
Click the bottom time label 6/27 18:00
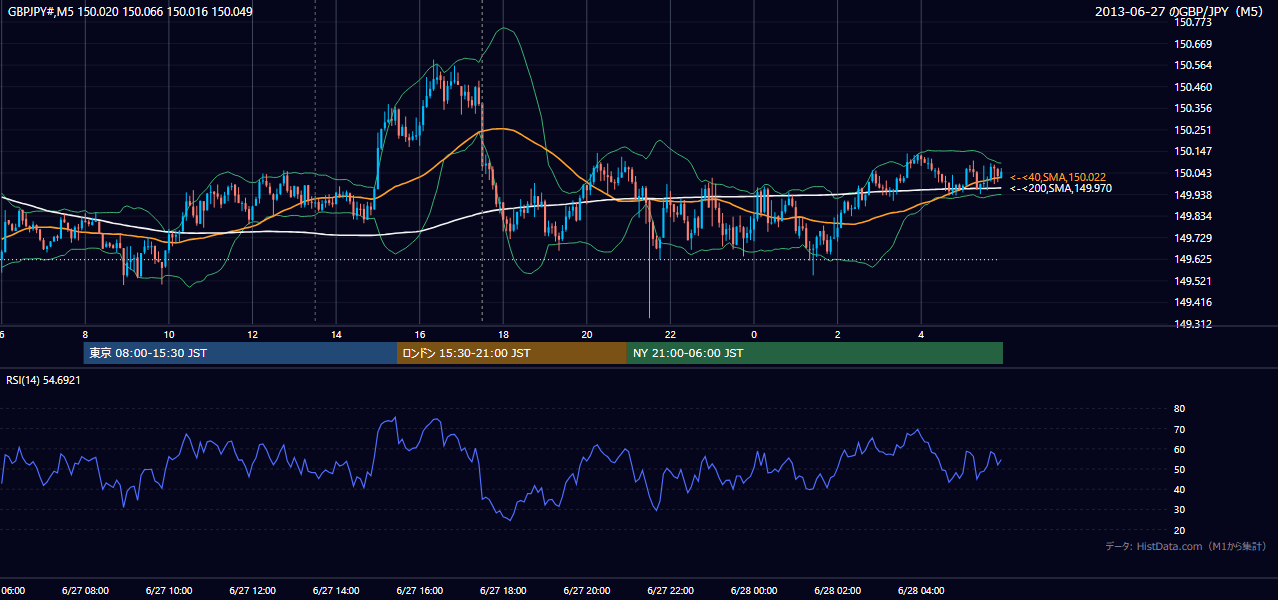[x=503, y=591]
